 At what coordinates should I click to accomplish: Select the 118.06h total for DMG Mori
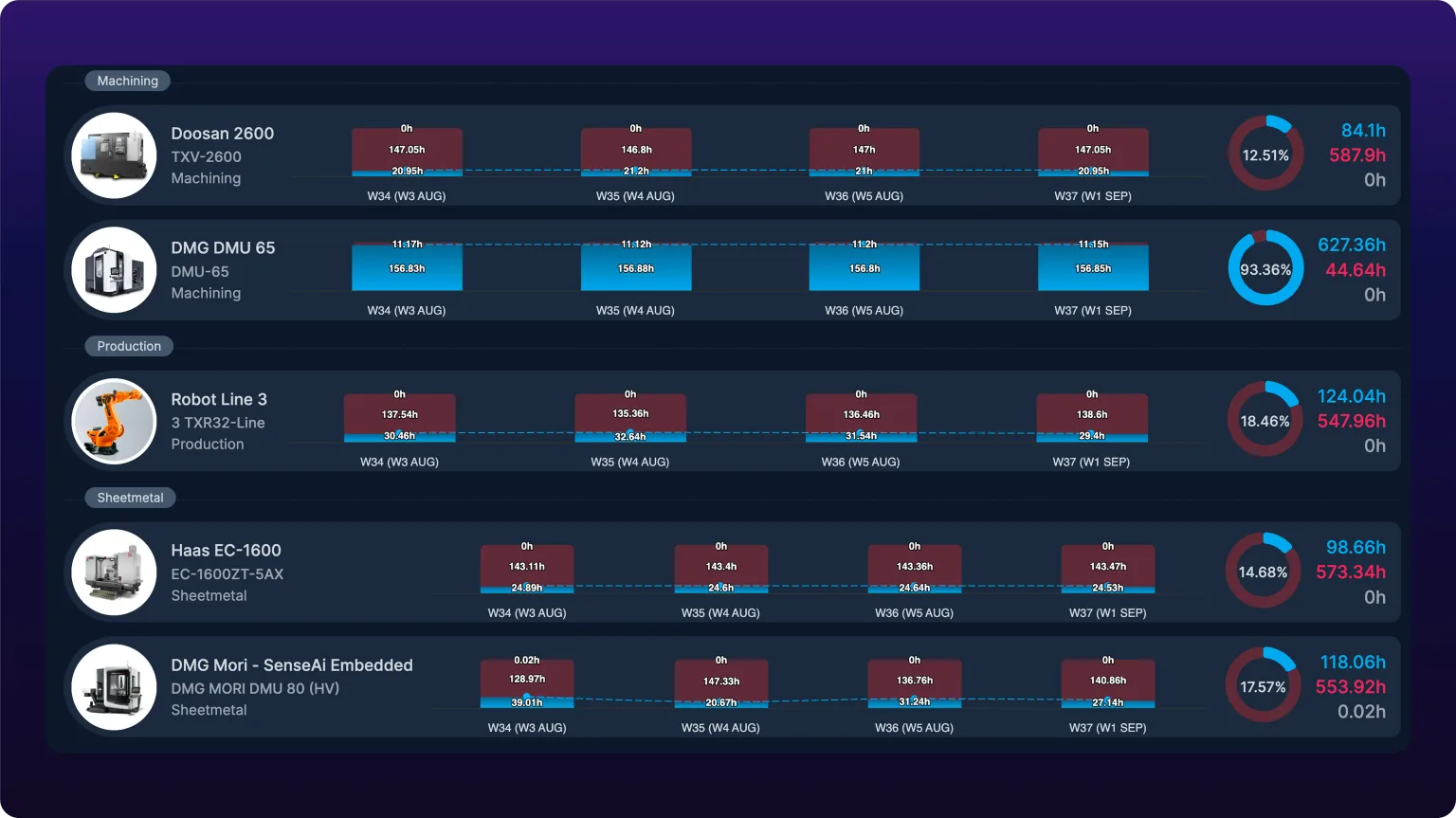[1353, 663]
